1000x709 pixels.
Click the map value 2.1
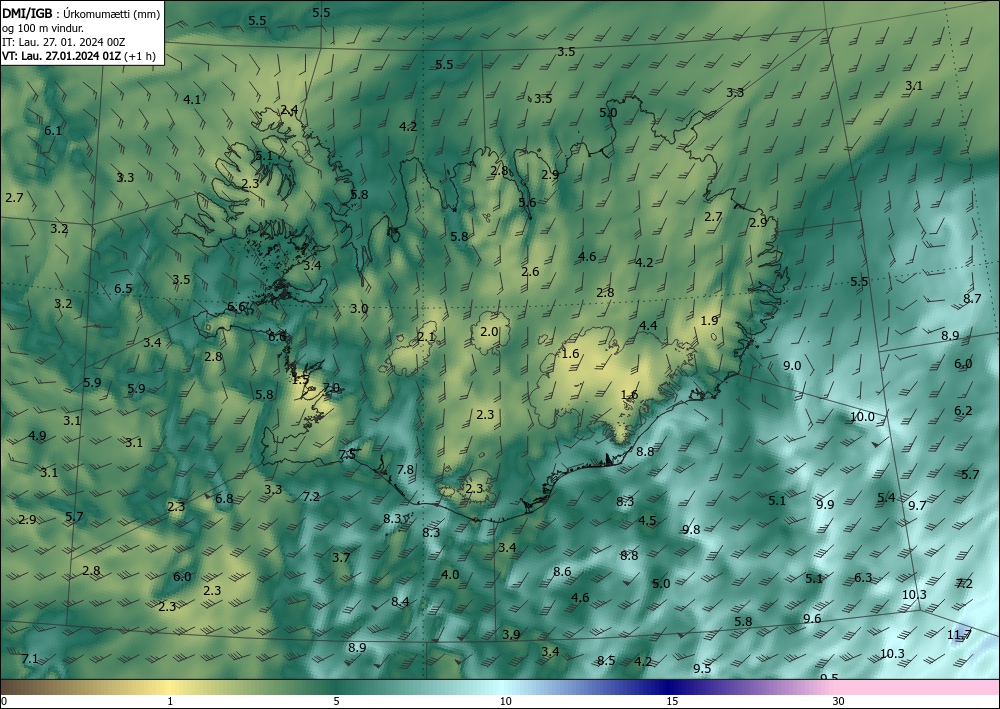coord(426,337)
